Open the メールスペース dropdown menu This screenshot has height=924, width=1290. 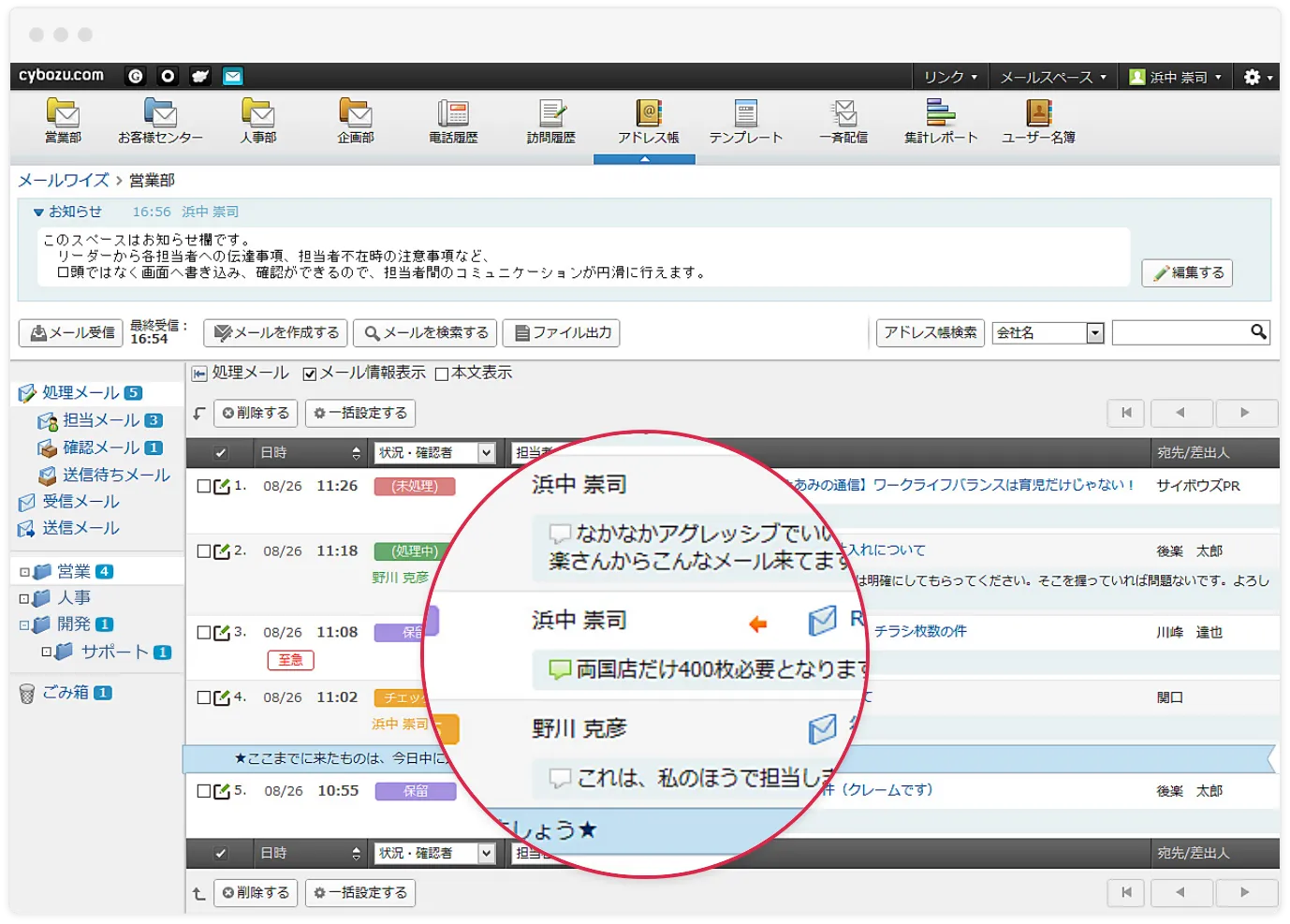pos(1052,77)
